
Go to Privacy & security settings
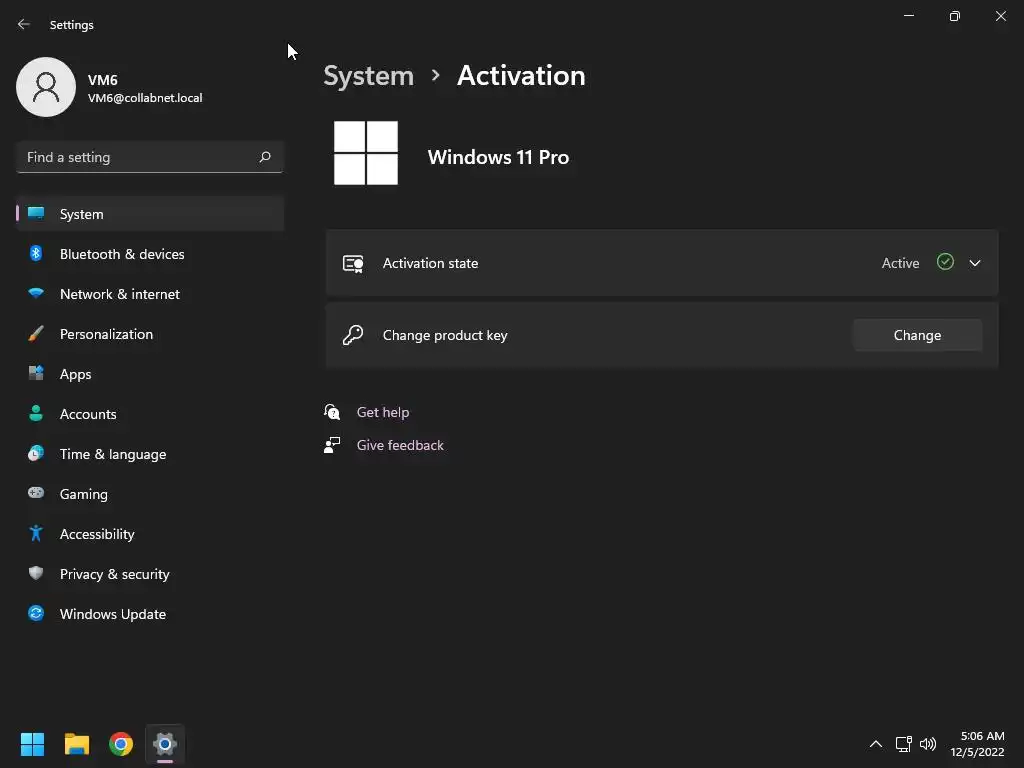[x=114, y=574]
